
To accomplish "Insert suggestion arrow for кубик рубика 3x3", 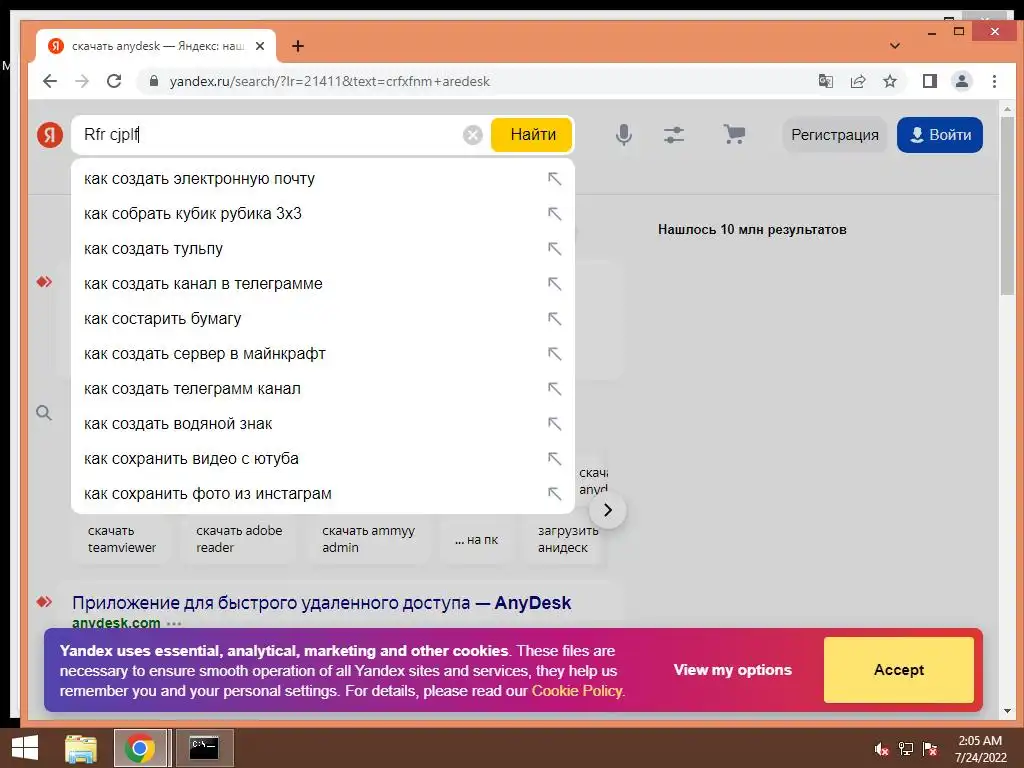I will point(554,214).
